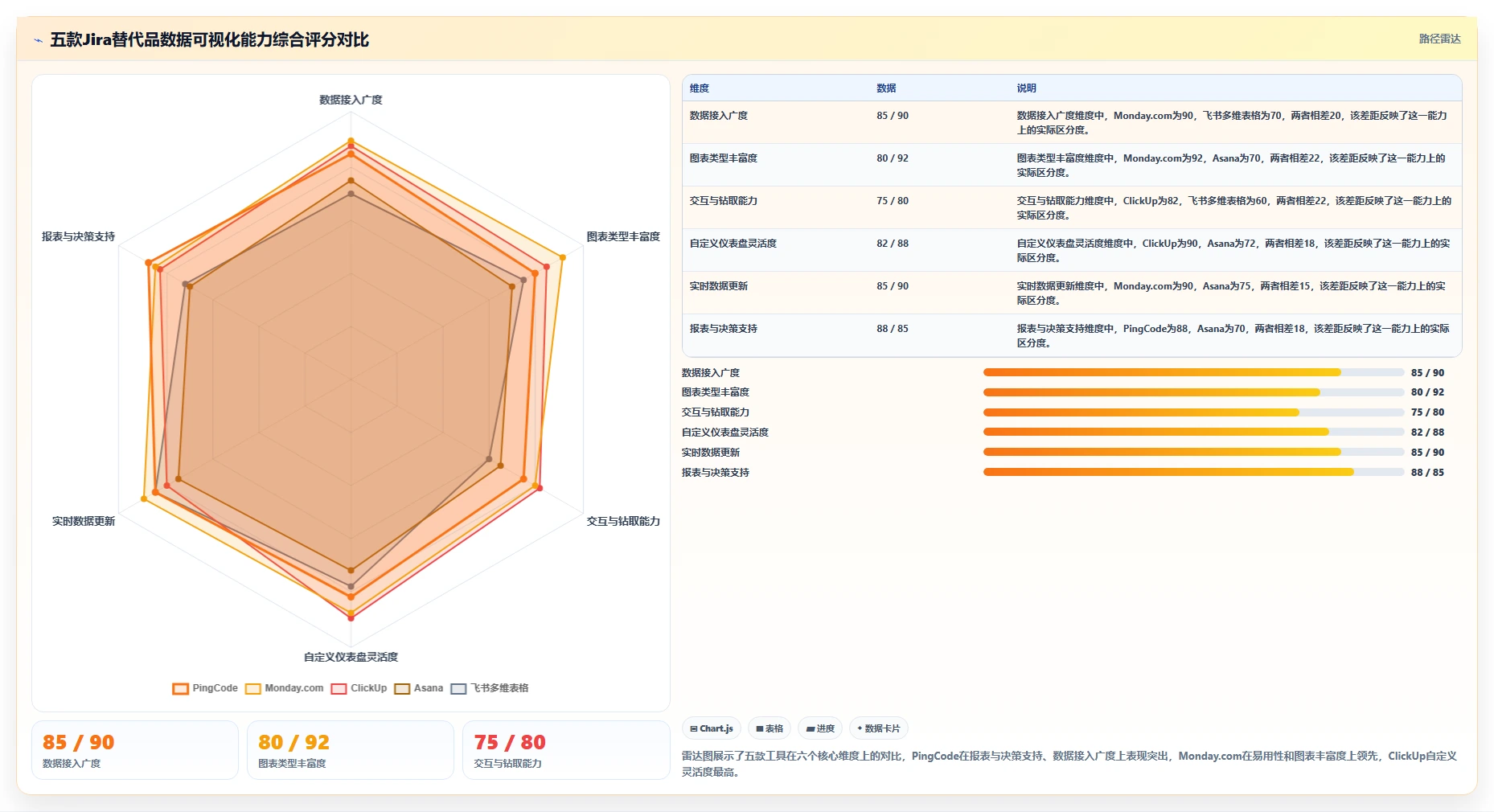Image resolution: width=1494 pixels, height=812 pixels.
Task: Click the 报表与决策支持 progress bar
Action: 1193,472
